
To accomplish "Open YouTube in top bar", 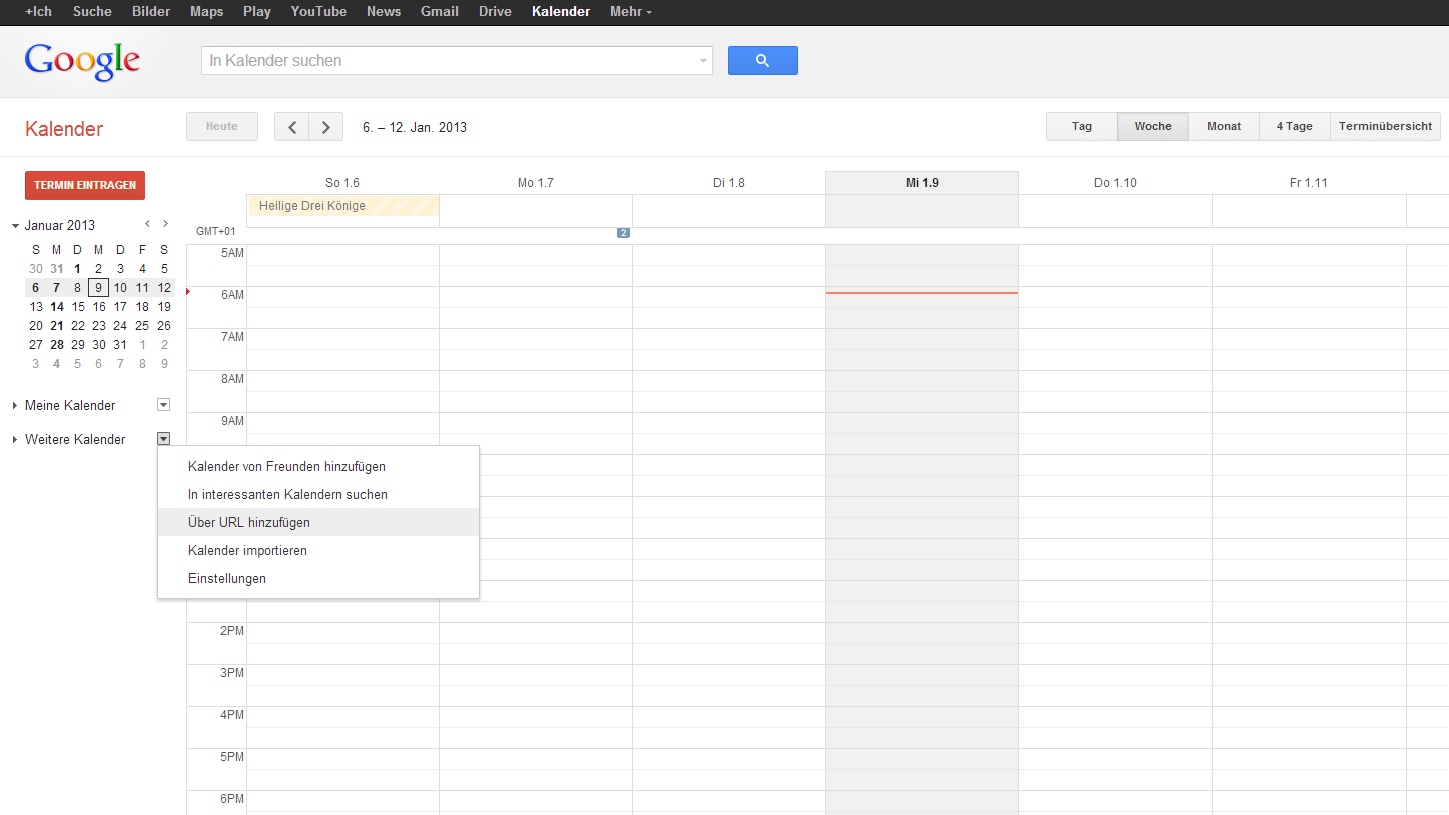I will [319, 12].
